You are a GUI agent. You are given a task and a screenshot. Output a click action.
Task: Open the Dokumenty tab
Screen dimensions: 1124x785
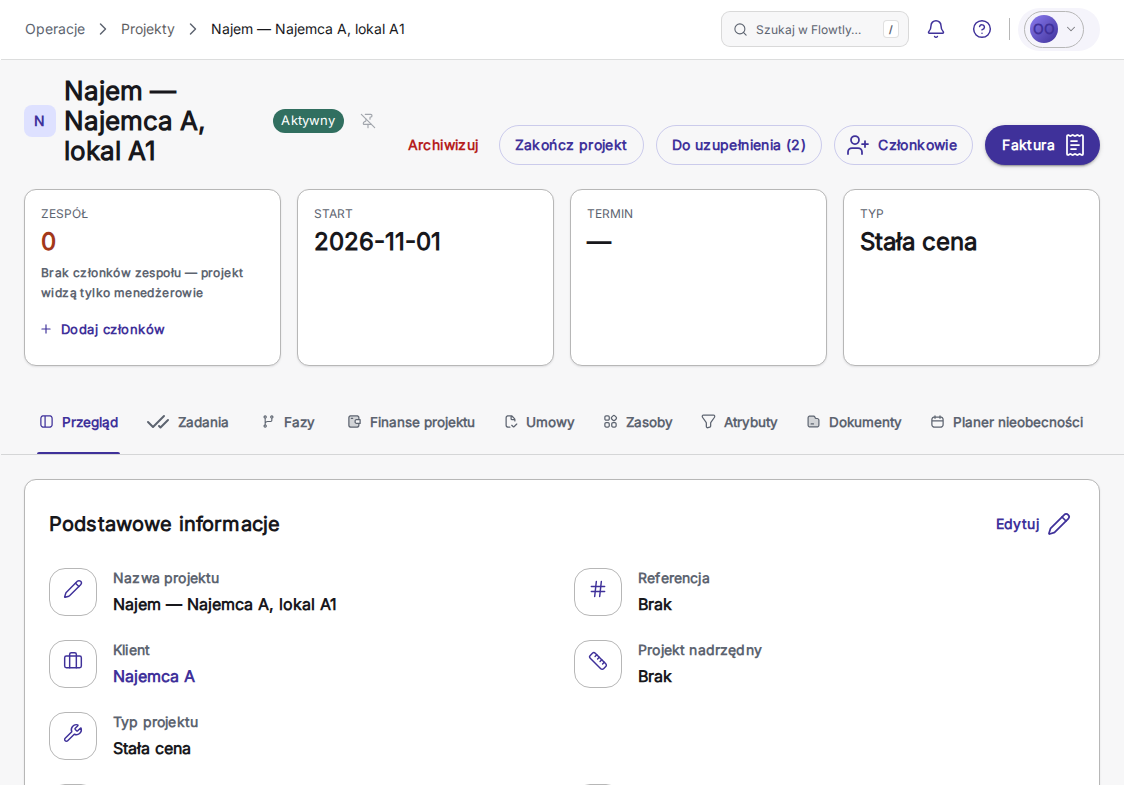[854, 422]
